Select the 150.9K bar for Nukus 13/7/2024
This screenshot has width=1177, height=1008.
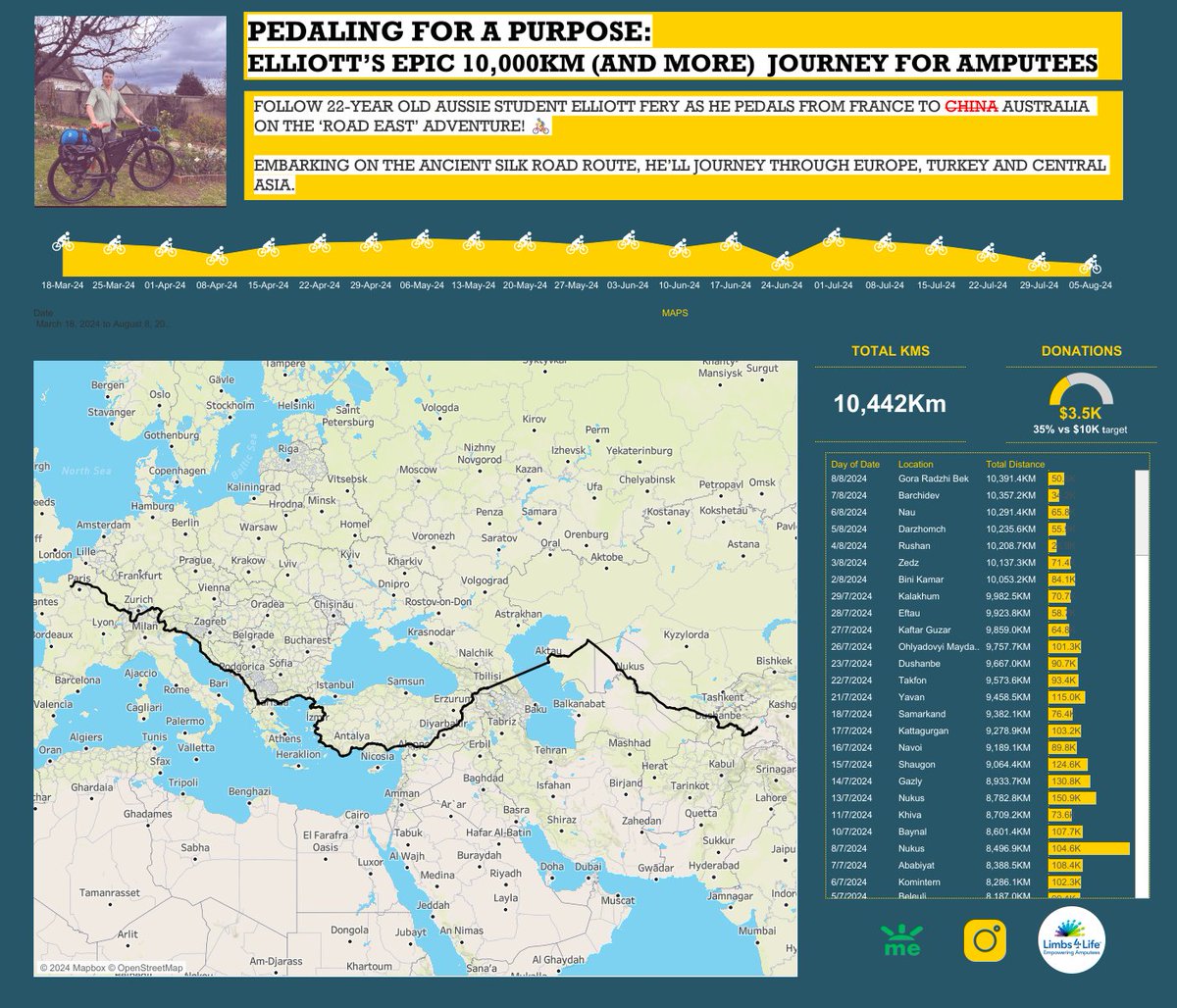click(1071, 798)
